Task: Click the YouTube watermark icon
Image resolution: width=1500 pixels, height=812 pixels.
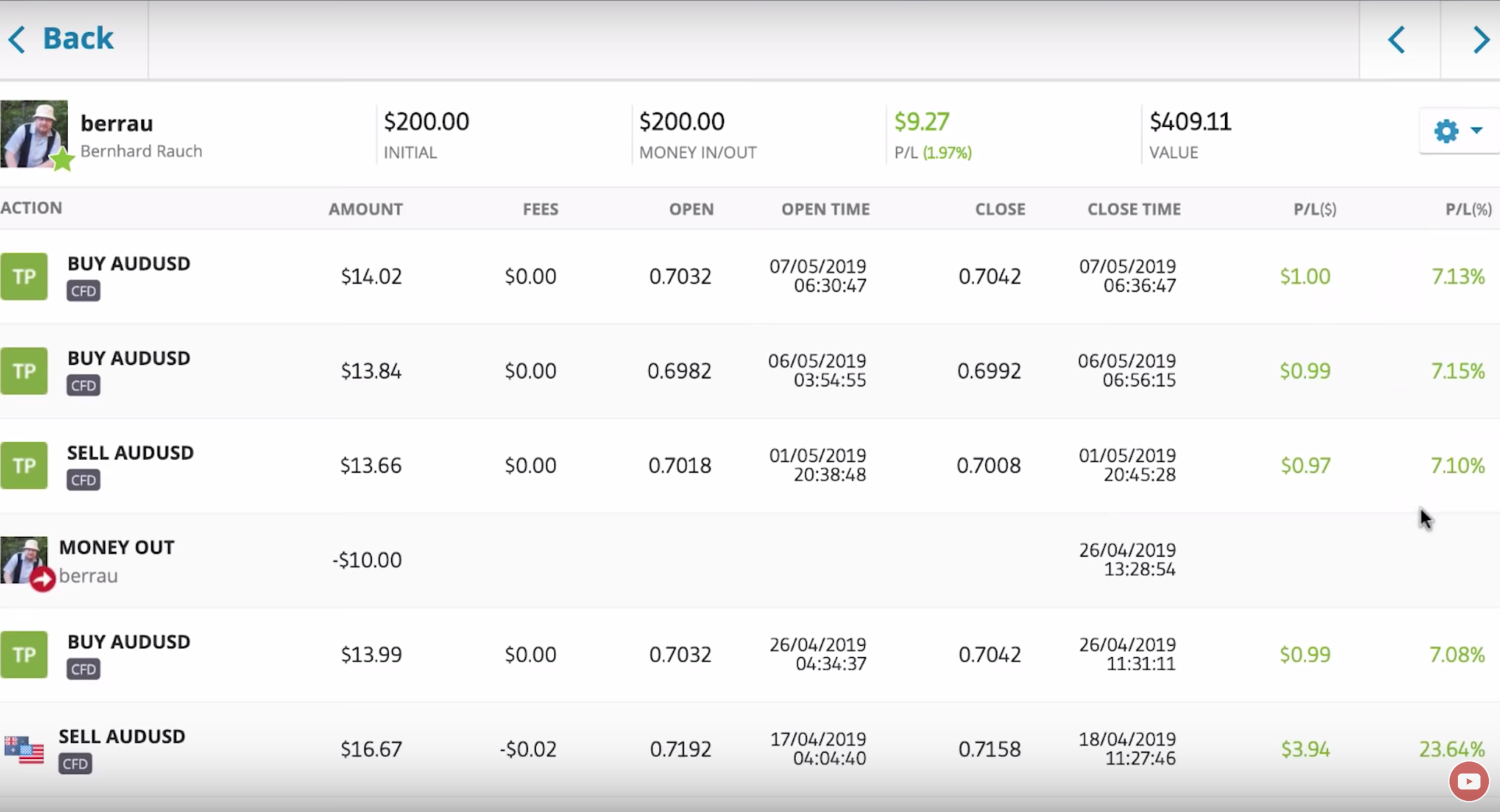Action: [1469, 780]
